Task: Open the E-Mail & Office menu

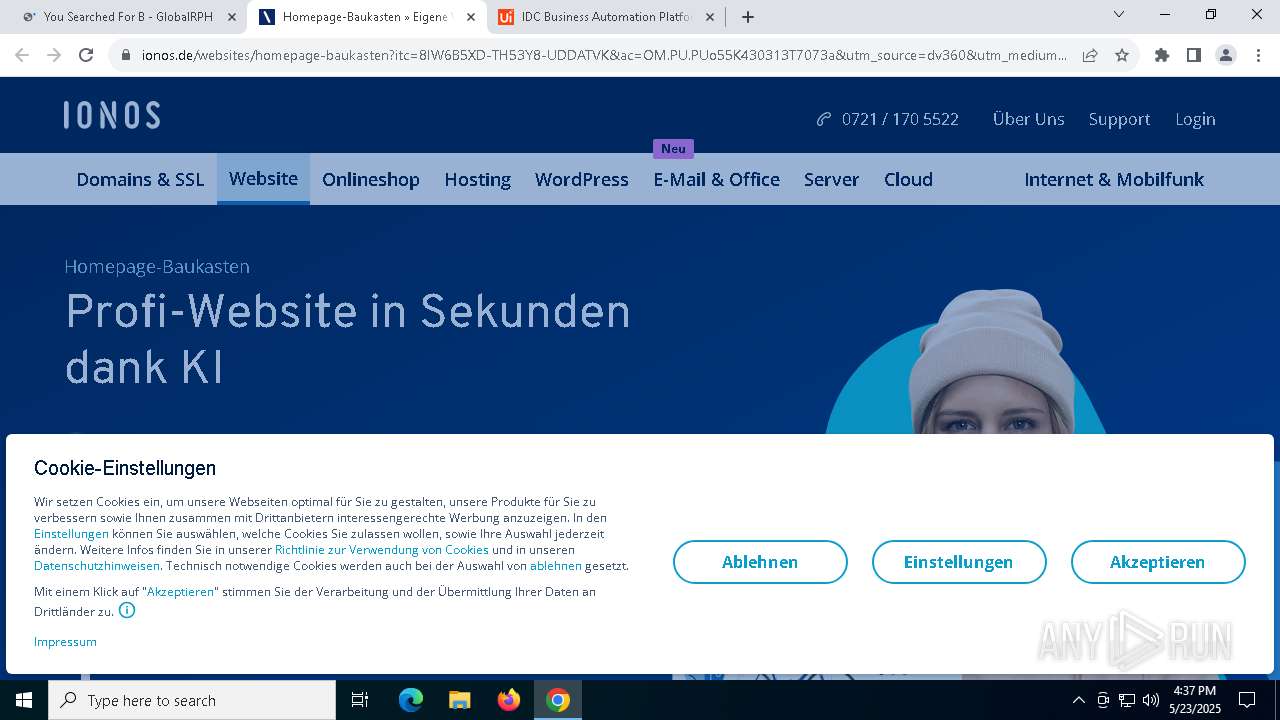Action: pos(716,180)
